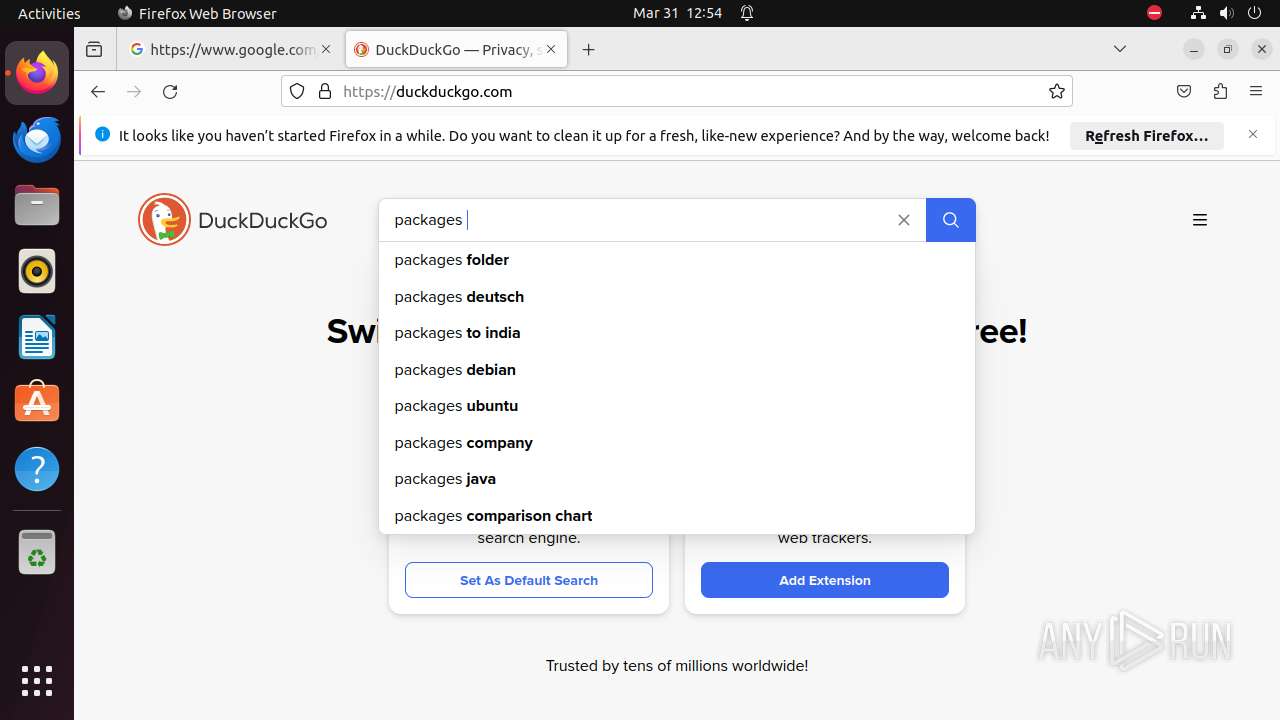Go forward one page in Firefox
This screenshot has height=720, width=1280.
(x=134, y=91)
